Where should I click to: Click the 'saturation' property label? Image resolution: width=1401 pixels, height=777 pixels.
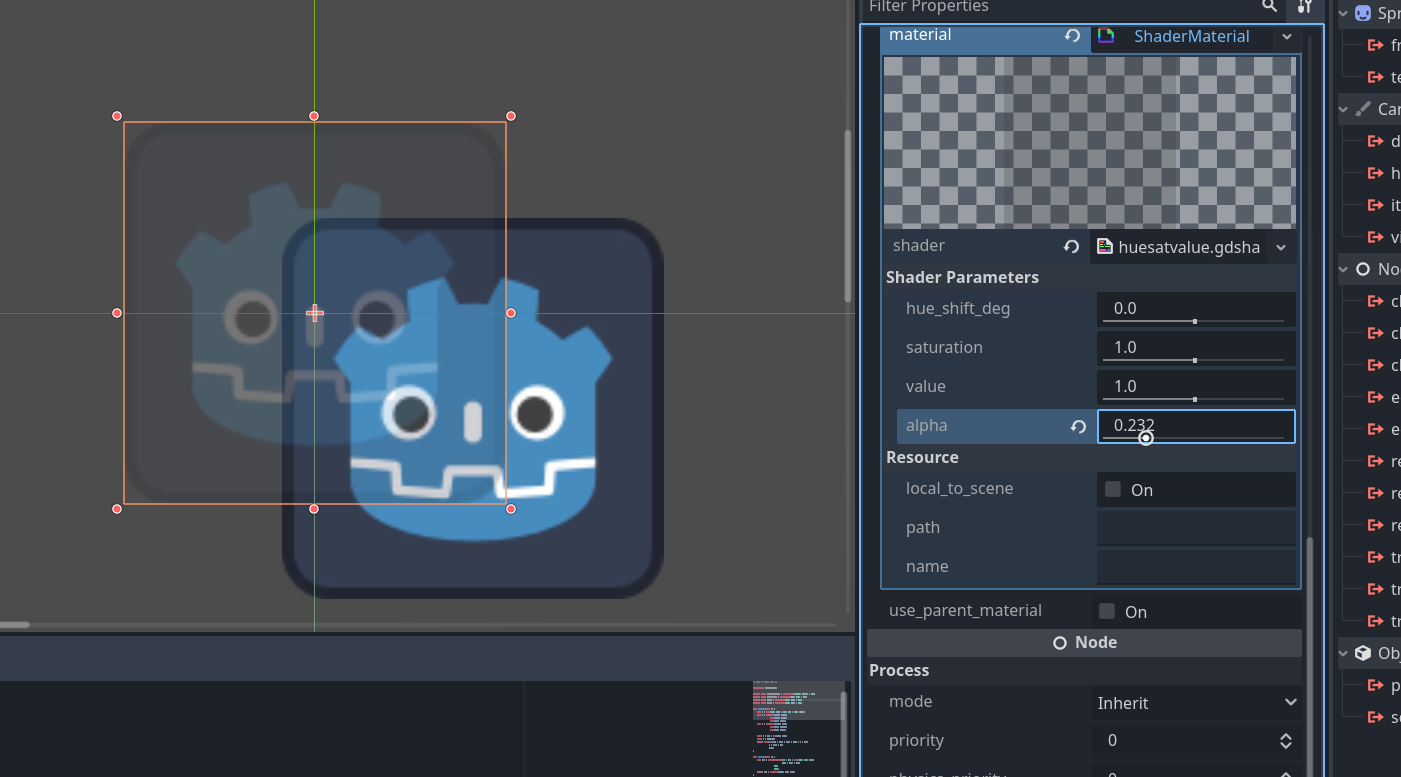pyautogui.click(x=944, y=348)
